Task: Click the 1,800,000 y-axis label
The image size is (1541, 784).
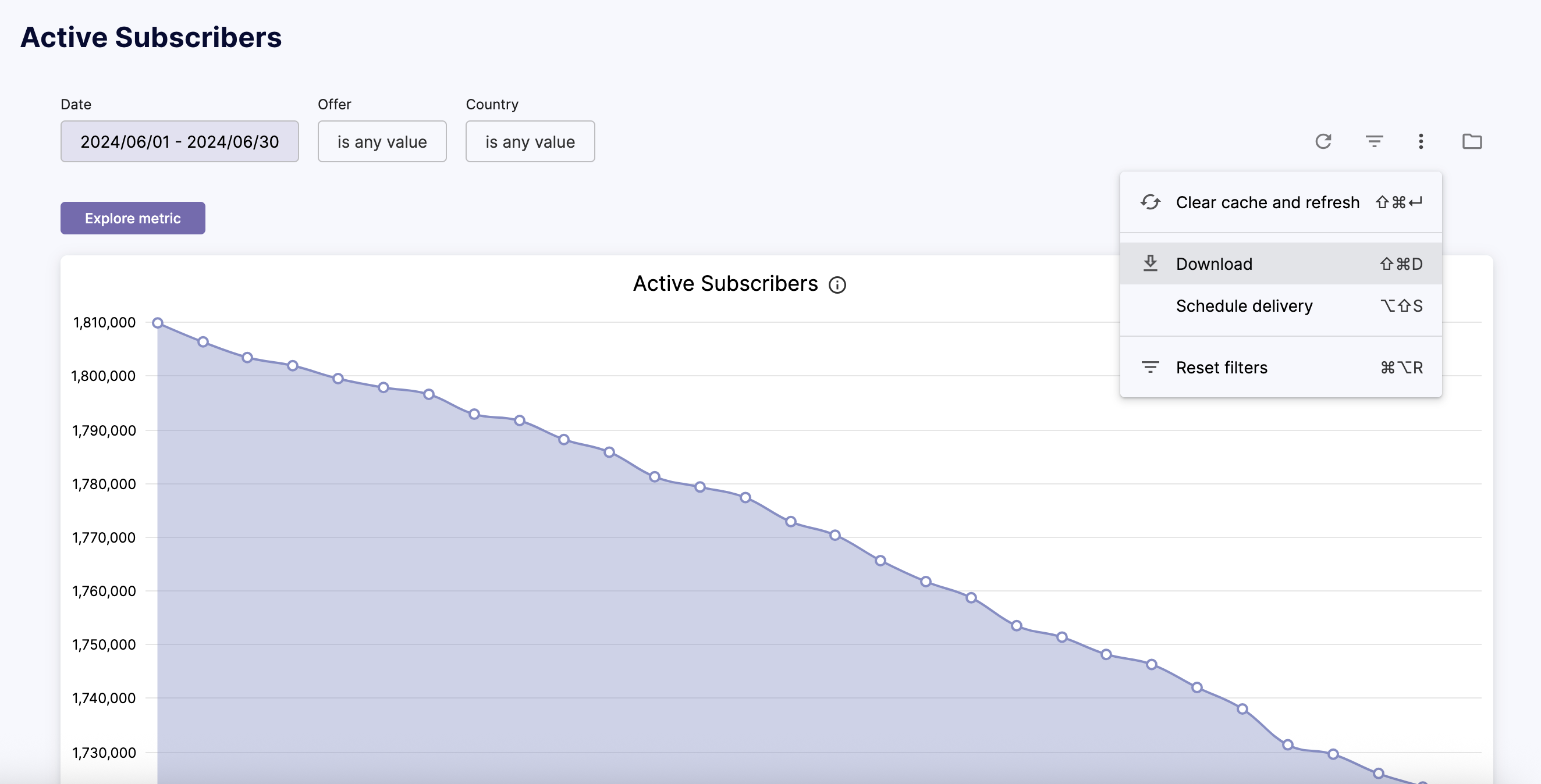Action: [x=104, y=376]
